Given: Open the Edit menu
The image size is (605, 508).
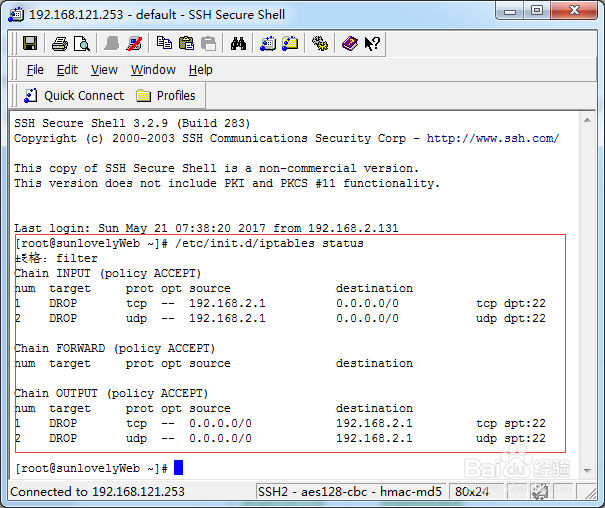Looking at the screenshot, I should [x=67, y=70].
